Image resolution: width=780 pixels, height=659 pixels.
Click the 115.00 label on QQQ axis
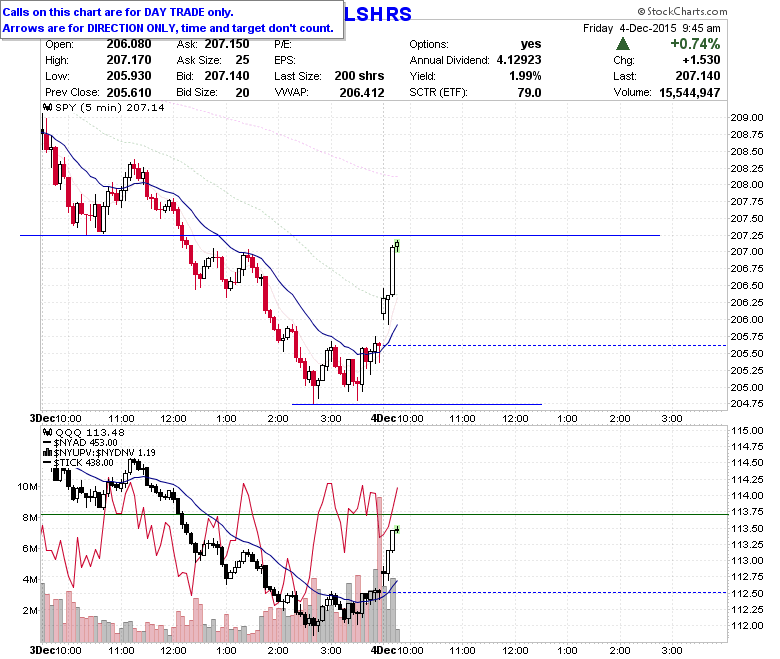tap(746, 430)
